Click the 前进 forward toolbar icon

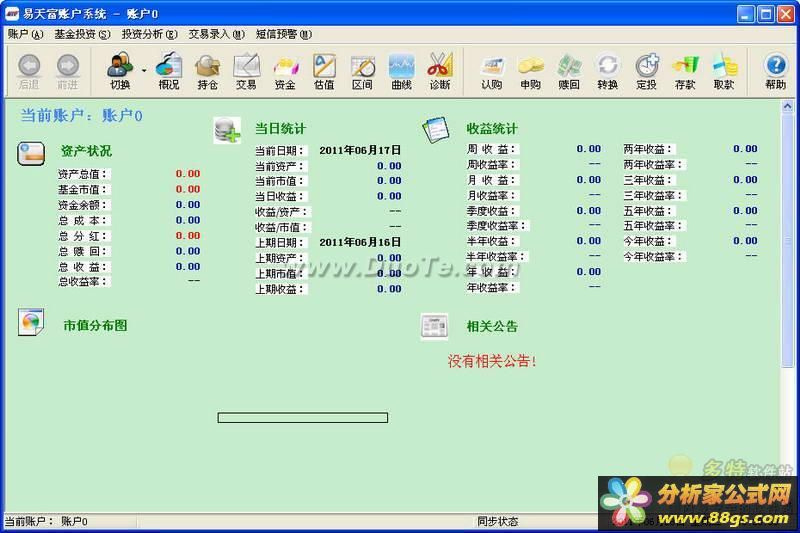click(68, 71)
